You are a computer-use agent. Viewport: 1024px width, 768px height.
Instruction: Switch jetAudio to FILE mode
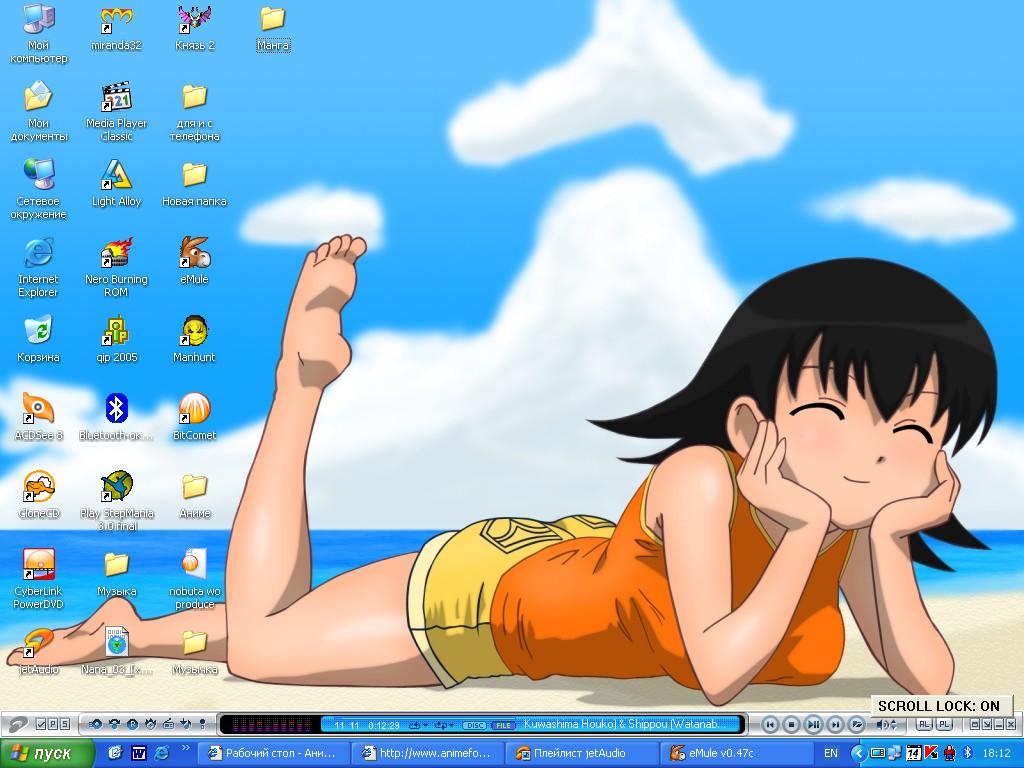502,726
